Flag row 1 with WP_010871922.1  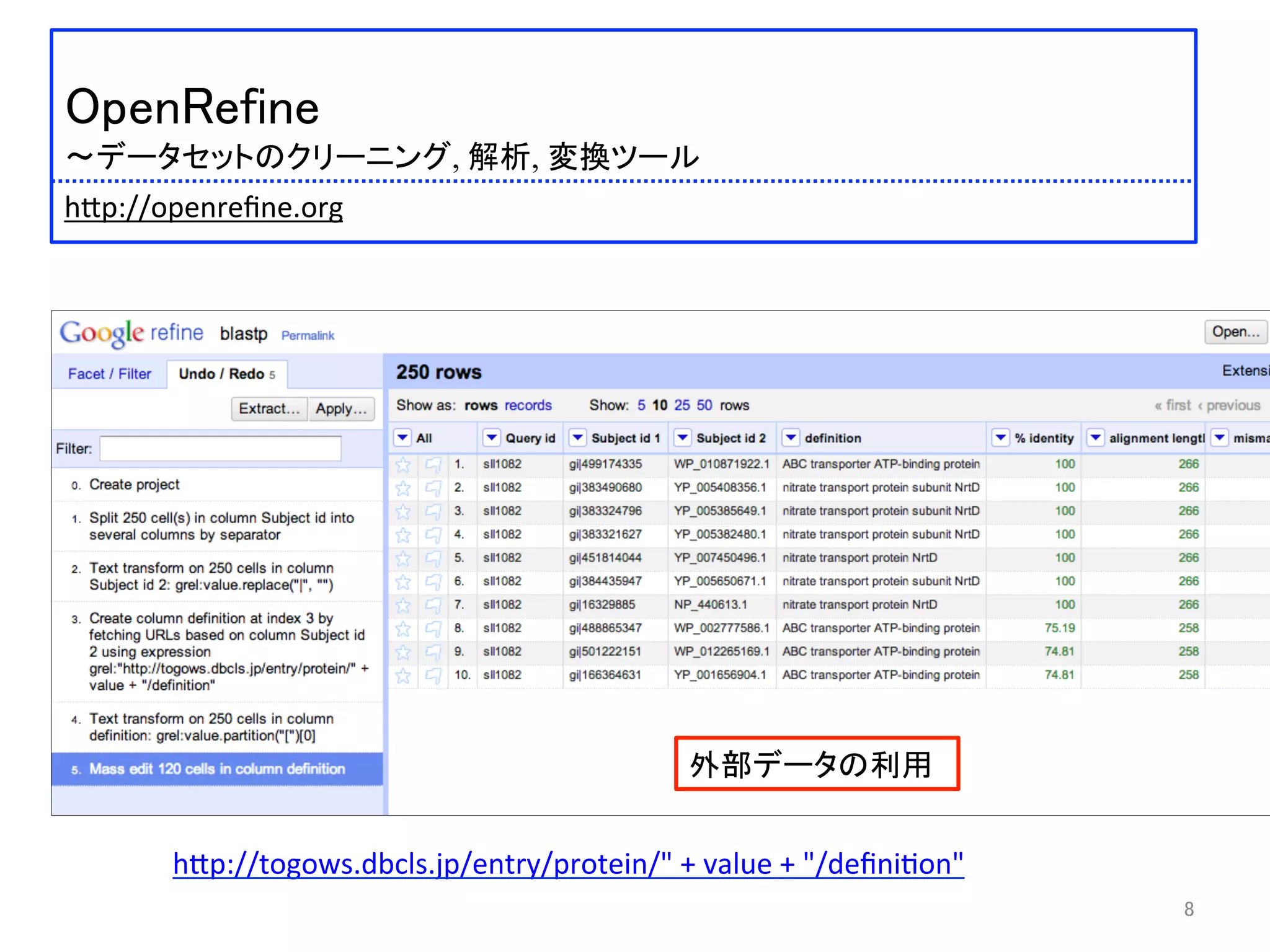(433, 464)
